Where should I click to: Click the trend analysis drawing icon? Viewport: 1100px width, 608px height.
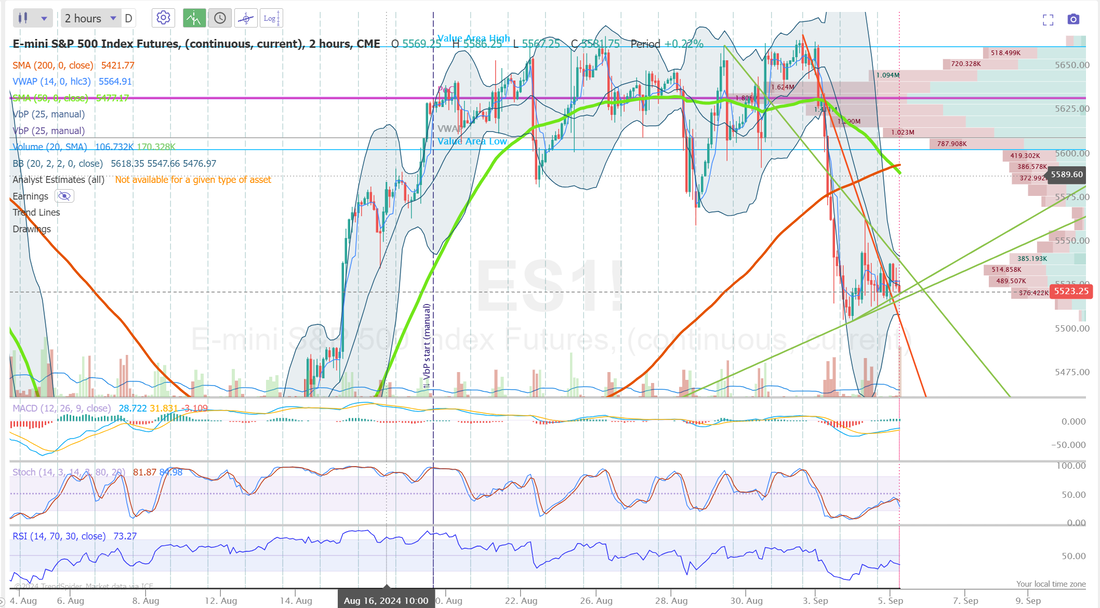tap(246, 18)
